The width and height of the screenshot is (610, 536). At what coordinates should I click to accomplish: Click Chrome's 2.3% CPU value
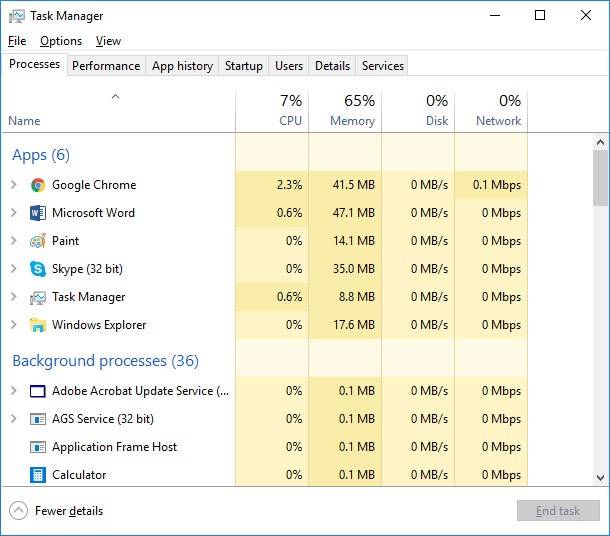(x=289, y=185)
